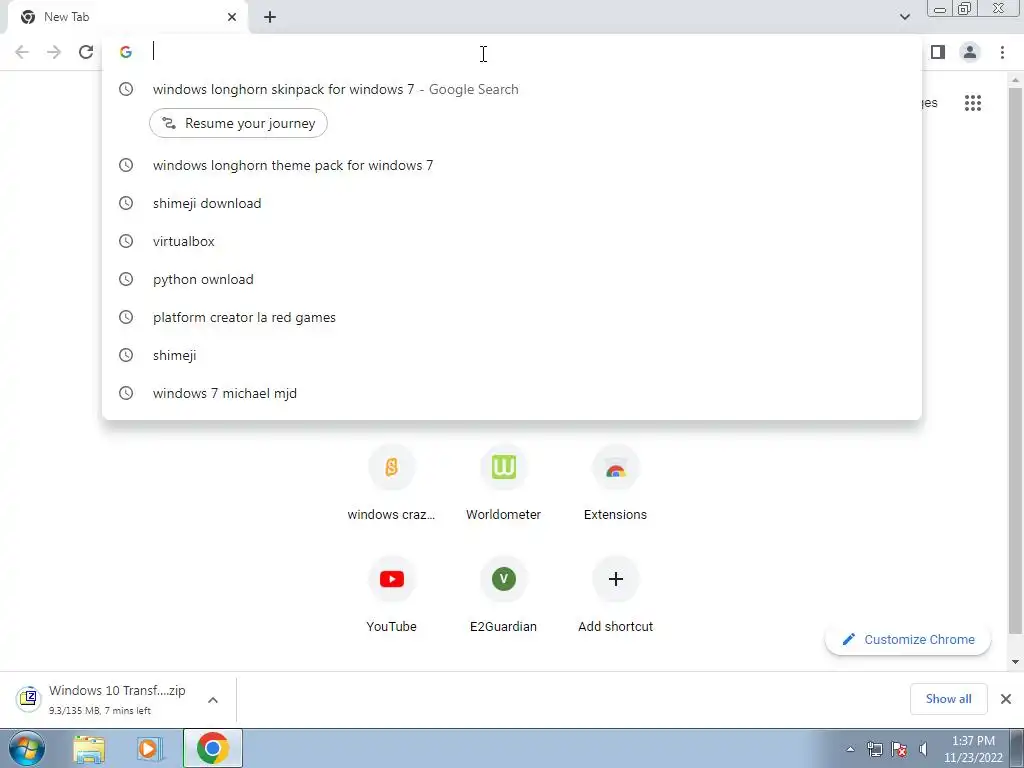Open a new tab with the plus button
The image size is (1024, 768).
coord(270,17)
